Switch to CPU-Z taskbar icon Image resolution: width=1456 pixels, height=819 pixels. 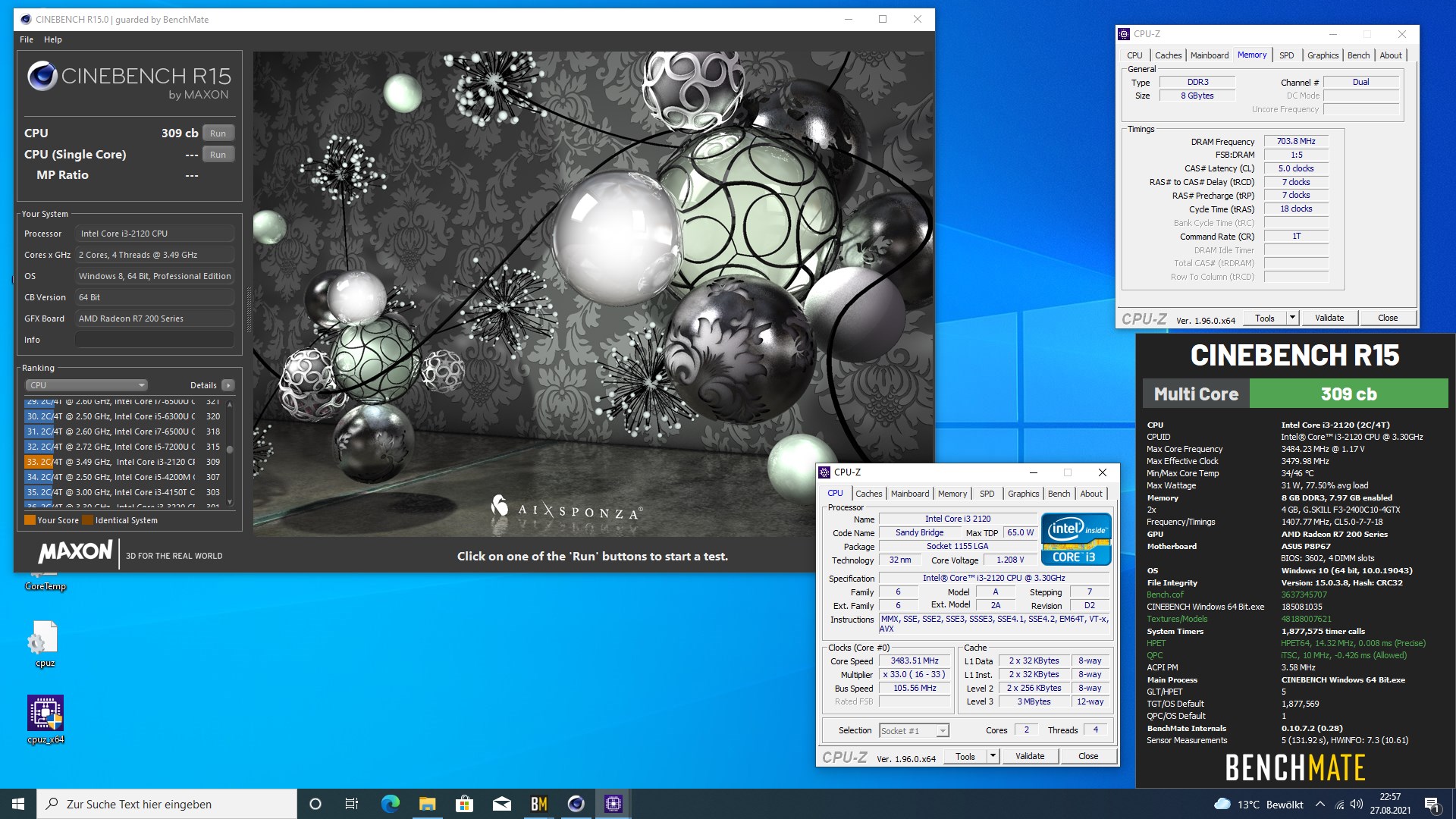pyautogui.click(x=613, y=804)
